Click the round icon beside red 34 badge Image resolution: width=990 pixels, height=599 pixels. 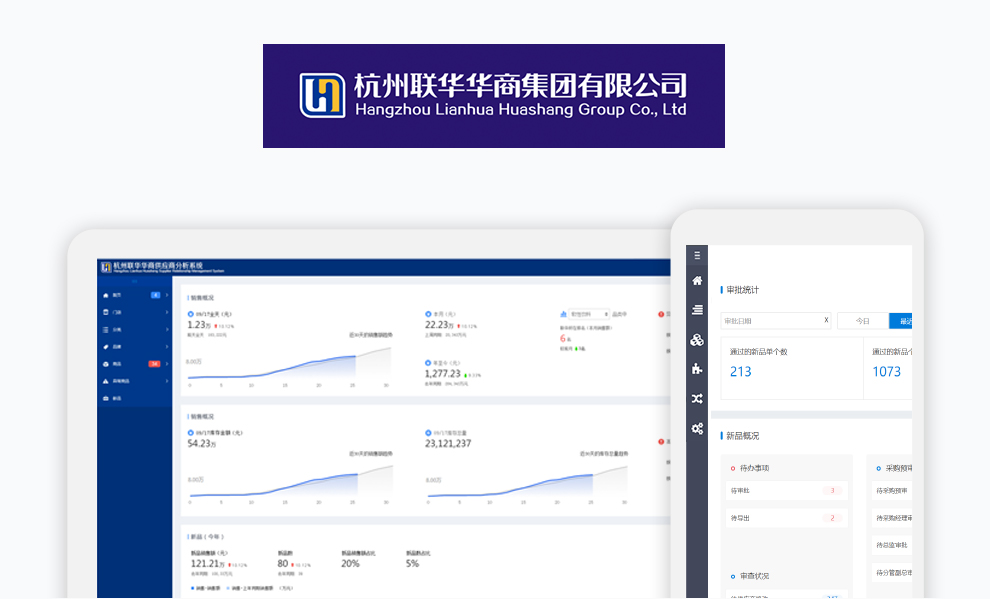[x=105, y=364]
